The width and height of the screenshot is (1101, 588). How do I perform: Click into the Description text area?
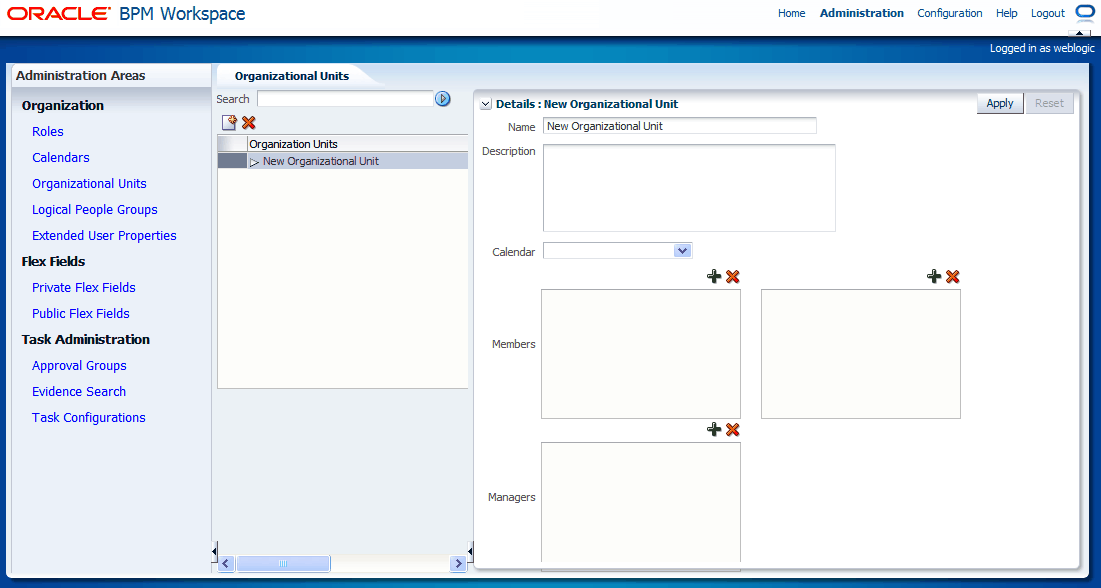tap(689, 188)
